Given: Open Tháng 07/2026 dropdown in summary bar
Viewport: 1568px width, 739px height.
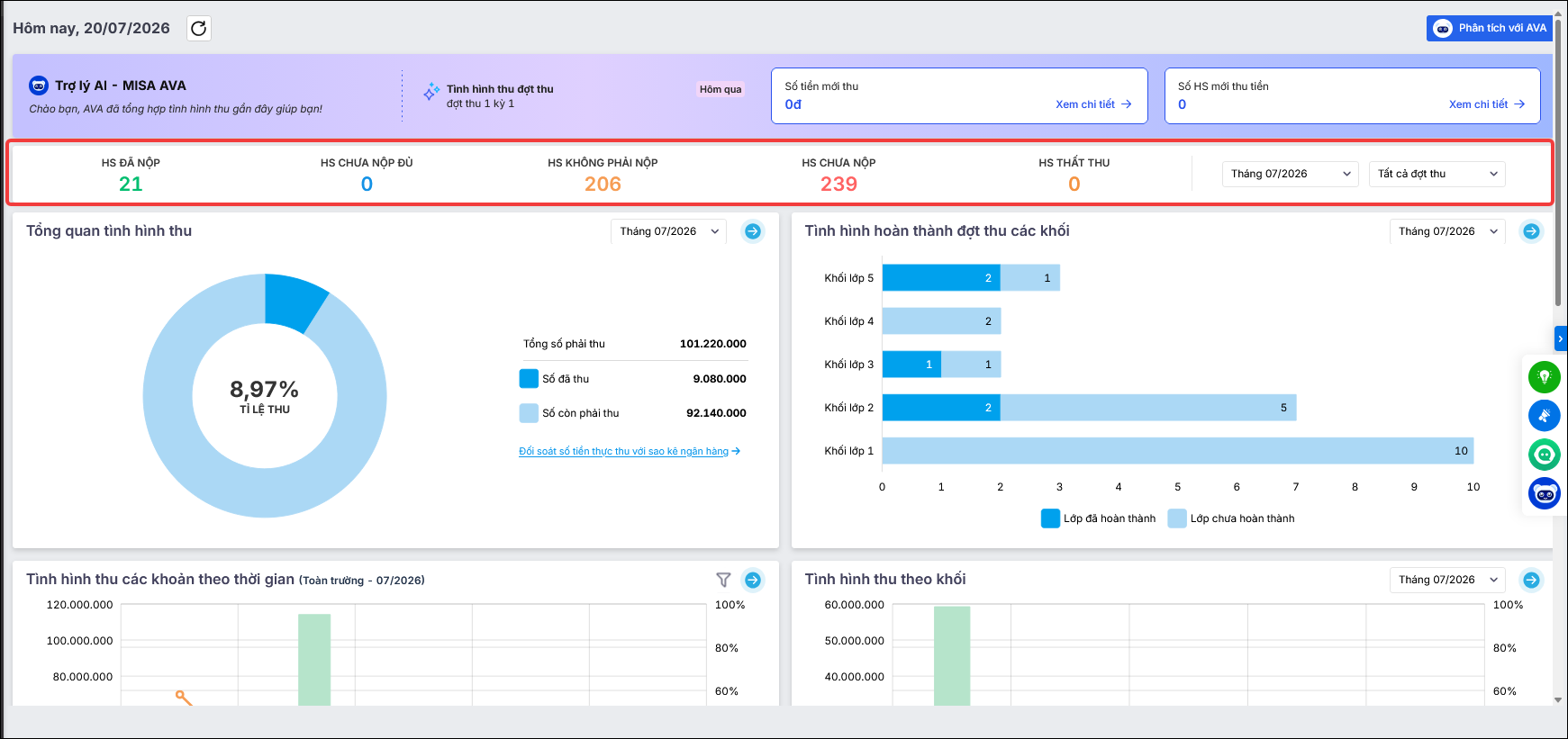Looking at the screenshot, I should [1290, 174].
